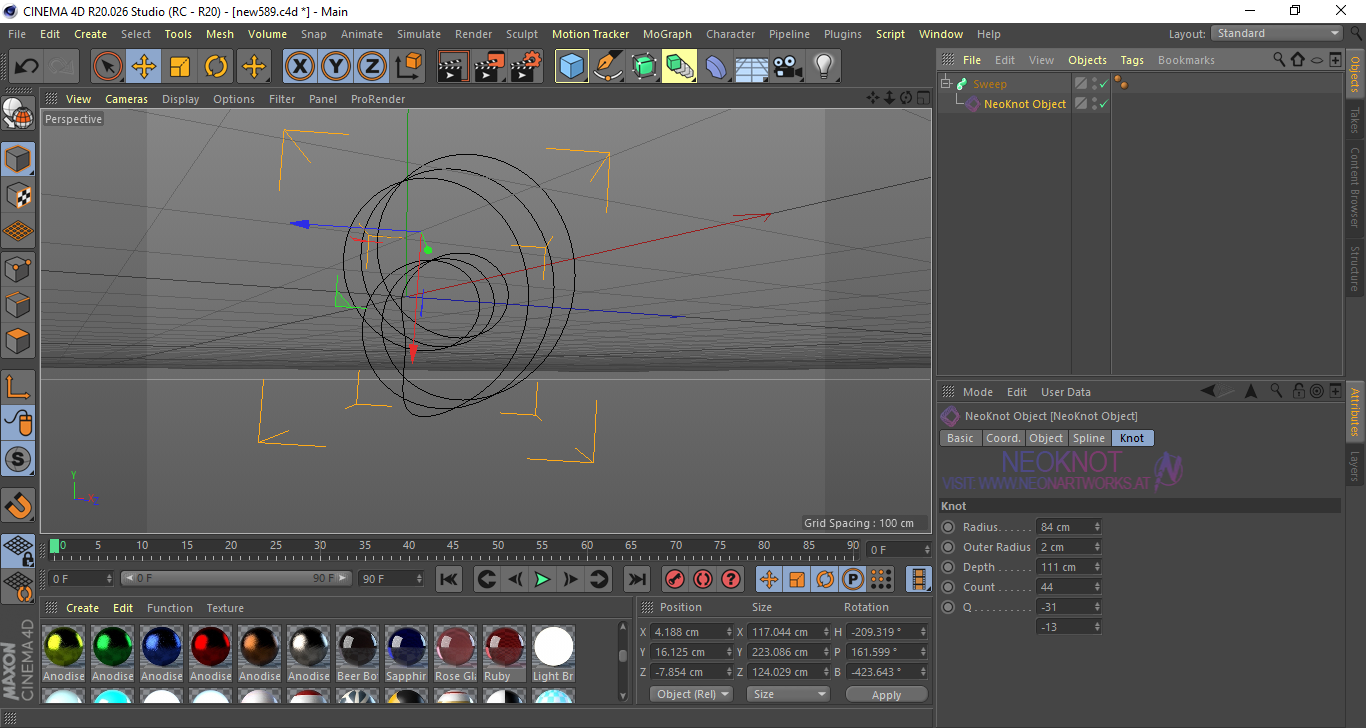This screenshot has height=728, width=1366.
Task: Add a Light object
Action: tap(824, 67)
